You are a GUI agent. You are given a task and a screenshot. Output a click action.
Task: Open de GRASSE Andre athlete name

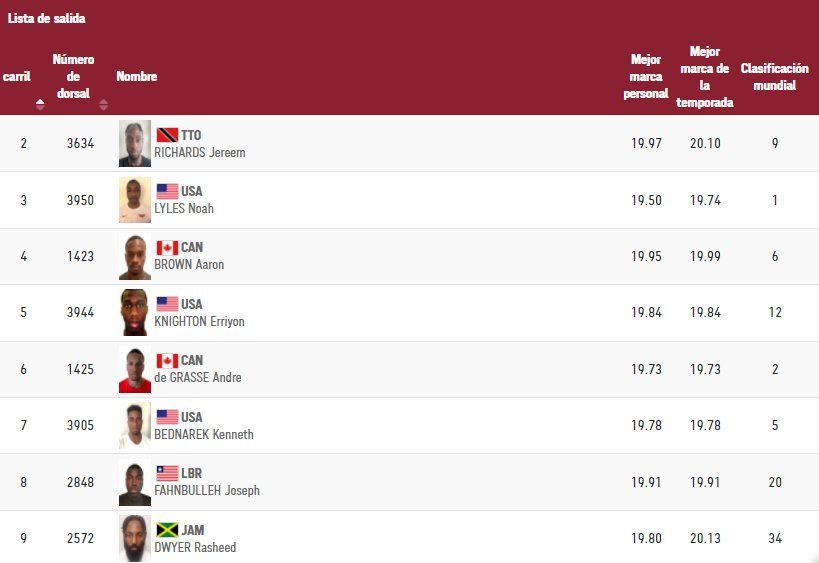pyautogui.click(x=198, y=378)
